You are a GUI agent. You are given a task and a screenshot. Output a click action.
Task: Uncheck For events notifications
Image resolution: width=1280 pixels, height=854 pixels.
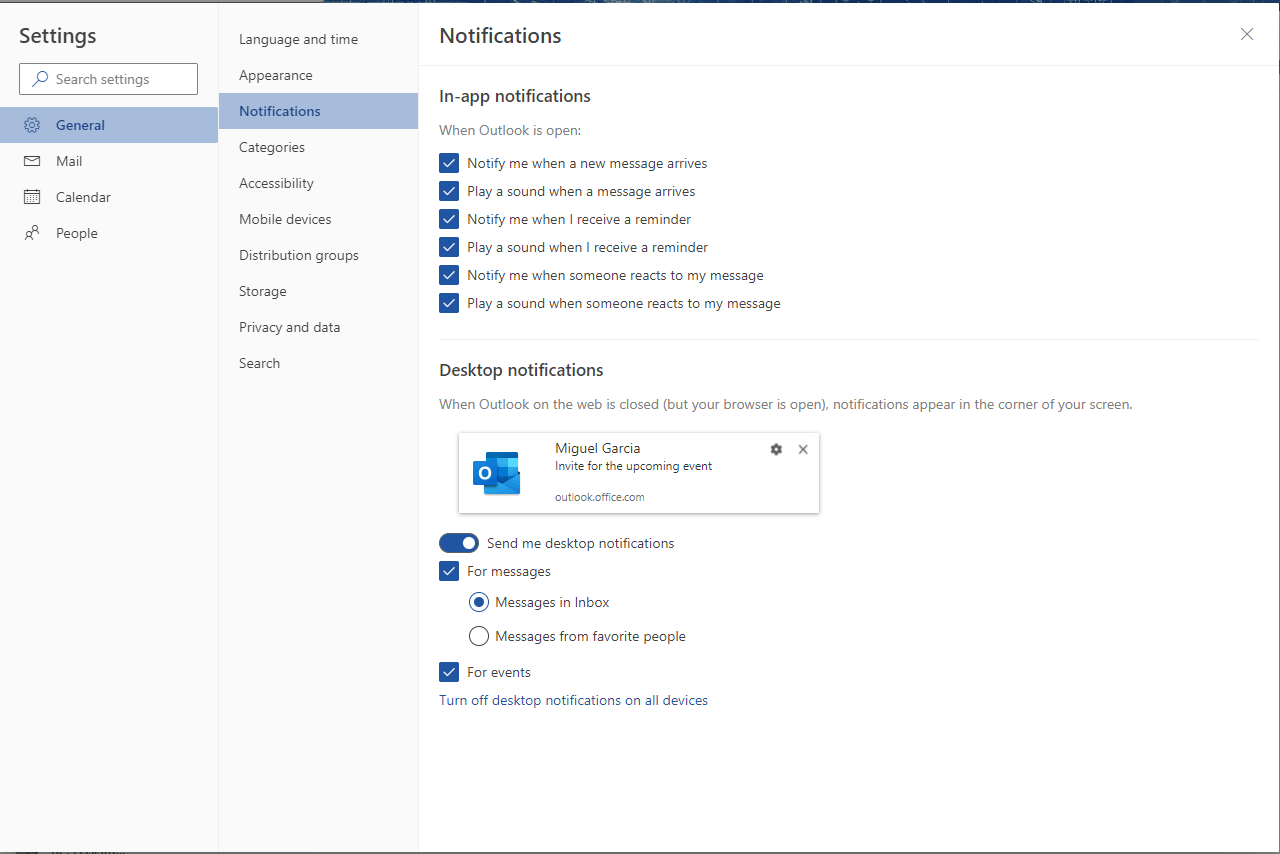point(448,671)
